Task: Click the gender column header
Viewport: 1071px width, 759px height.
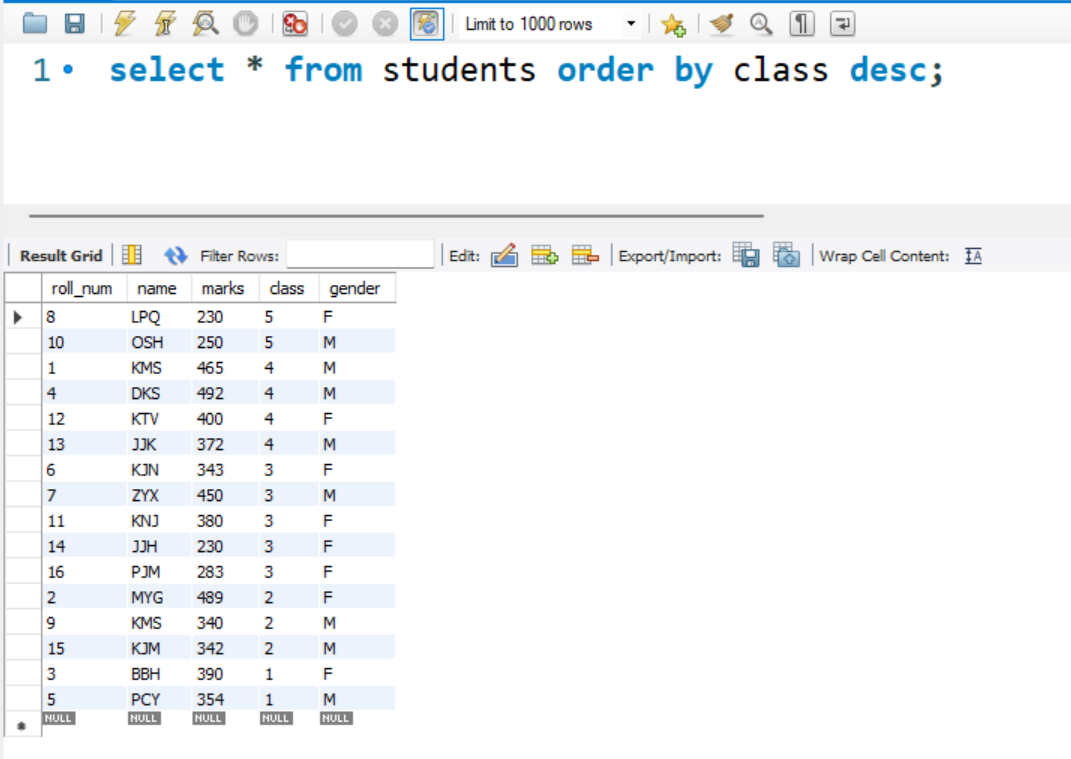Action: pyautogui.click(x=355, y=288)
